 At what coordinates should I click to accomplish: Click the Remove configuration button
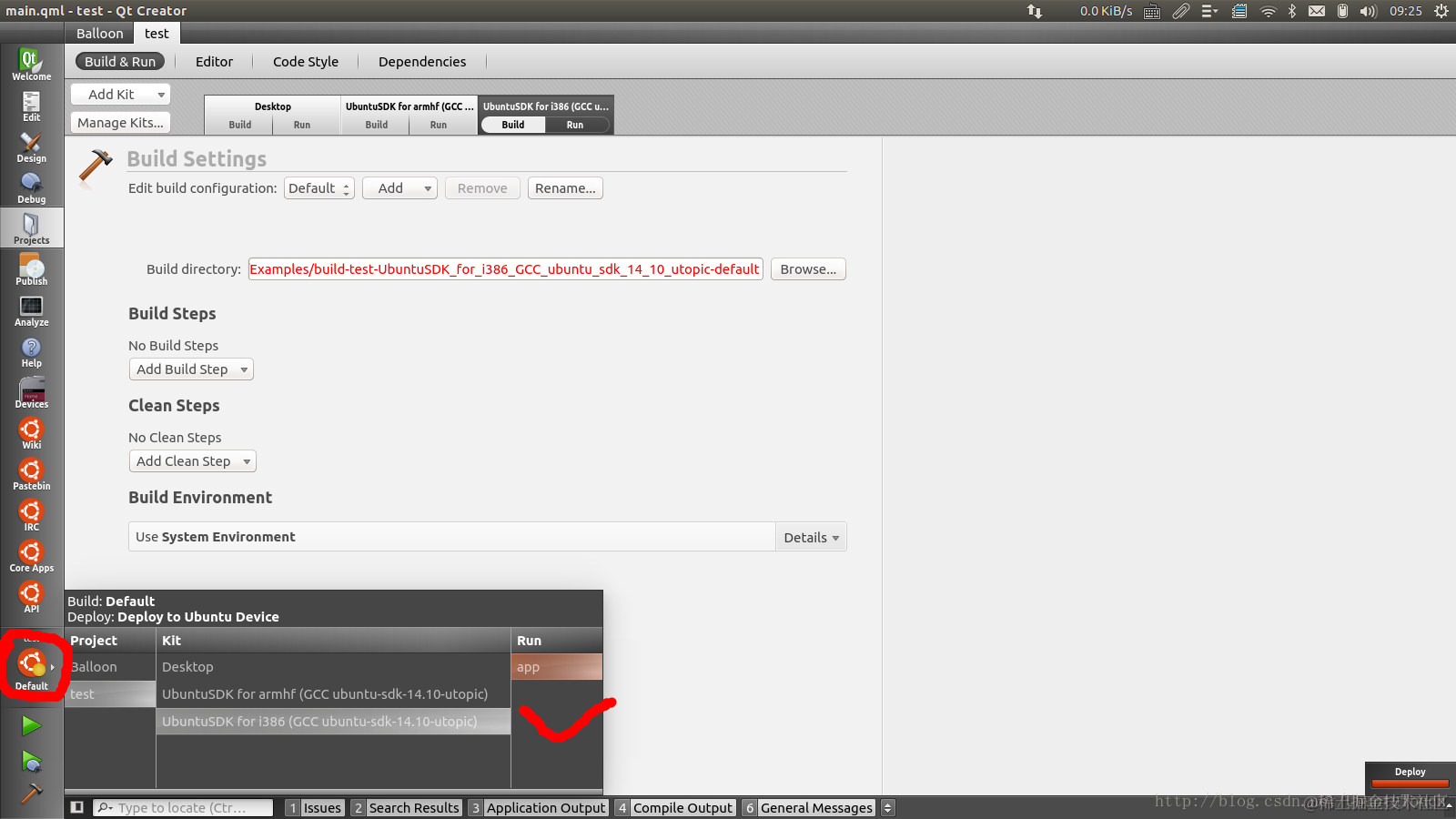(x=482, y=188)
